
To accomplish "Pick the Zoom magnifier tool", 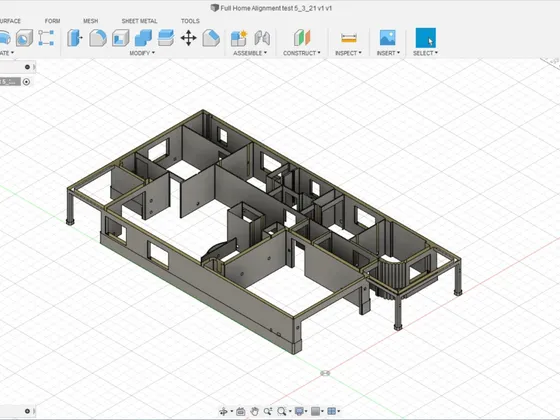I will click(268, 411).
